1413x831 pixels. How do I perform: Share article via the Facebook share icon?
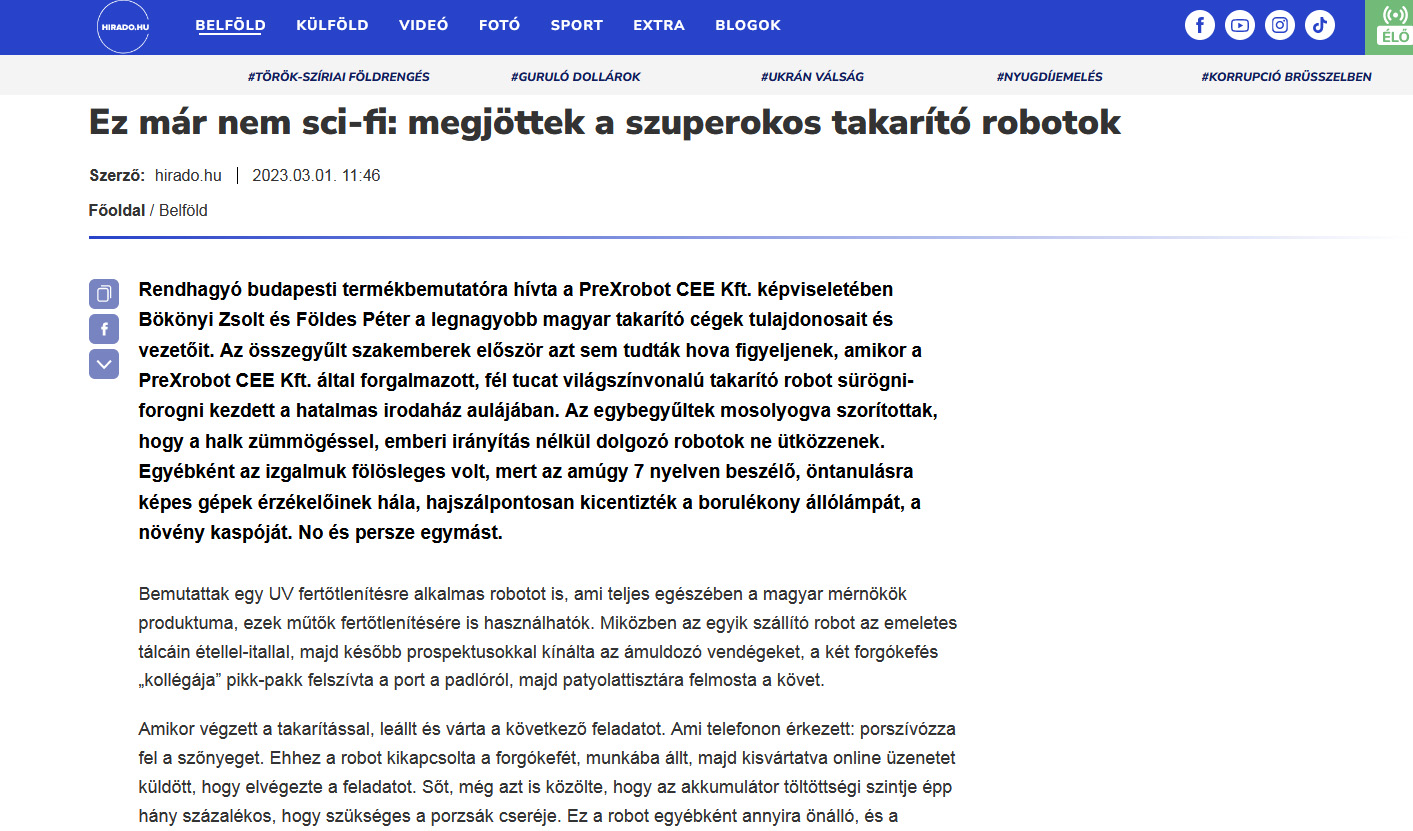coord(104,329)
